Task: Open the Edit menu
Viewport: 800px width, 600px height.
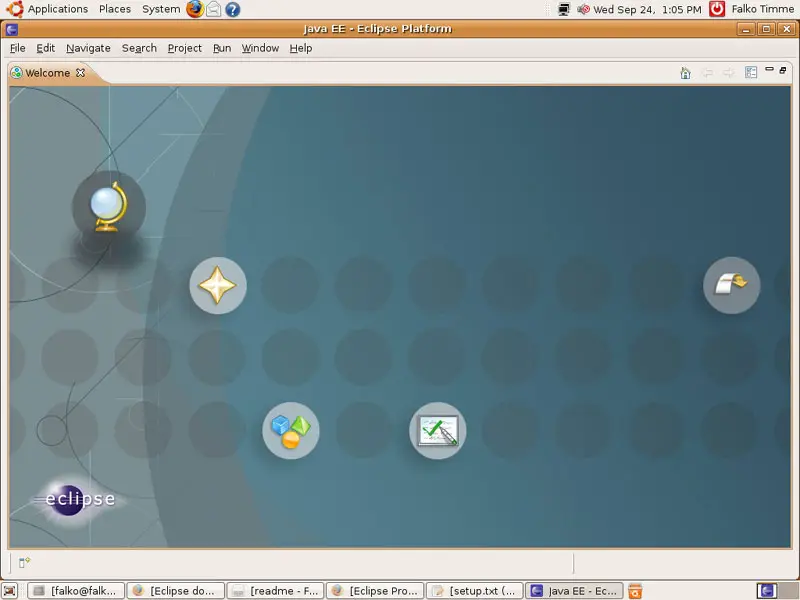Action: coord(45,48)
